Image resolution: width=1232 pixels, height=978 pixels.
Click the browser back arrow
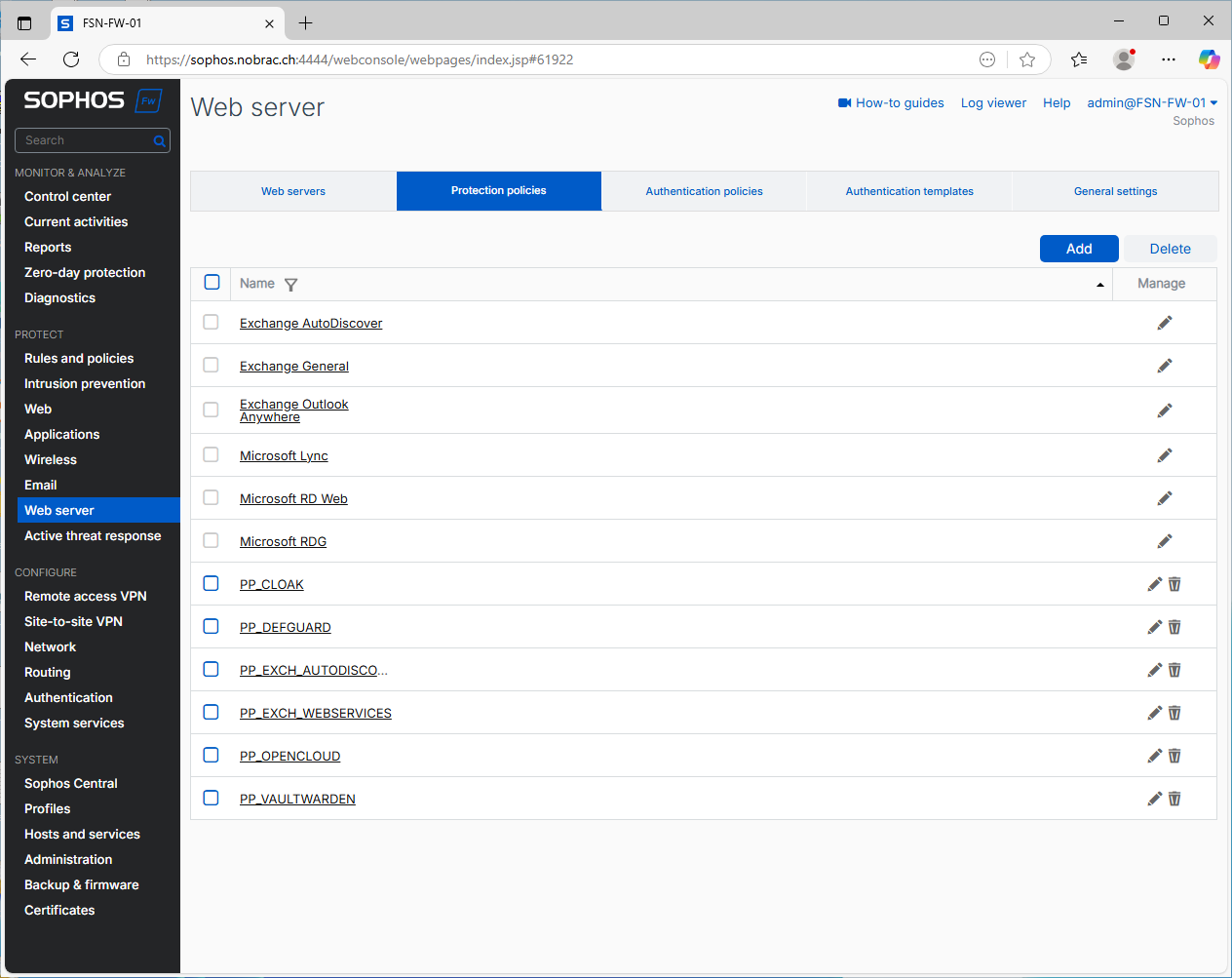click(x=28, y=59)
